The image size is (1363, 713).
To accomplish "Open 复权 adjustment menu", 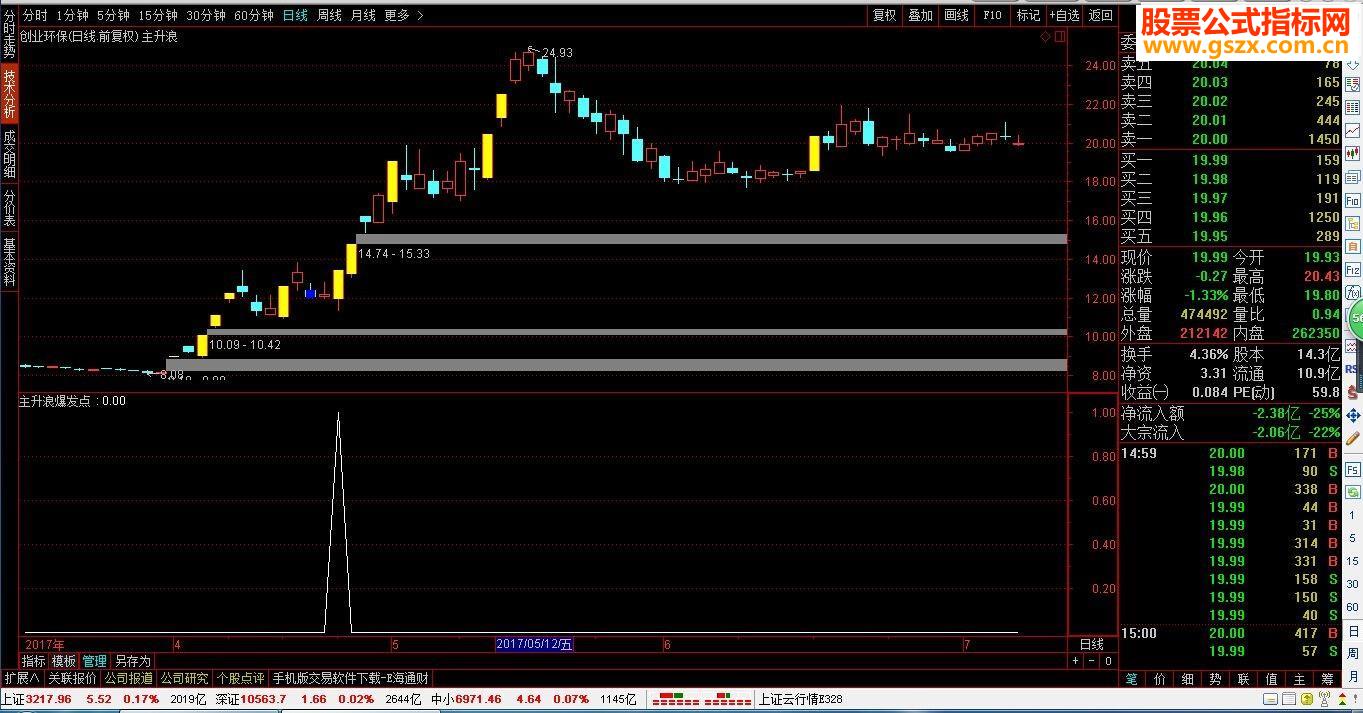I will (884, 15).
